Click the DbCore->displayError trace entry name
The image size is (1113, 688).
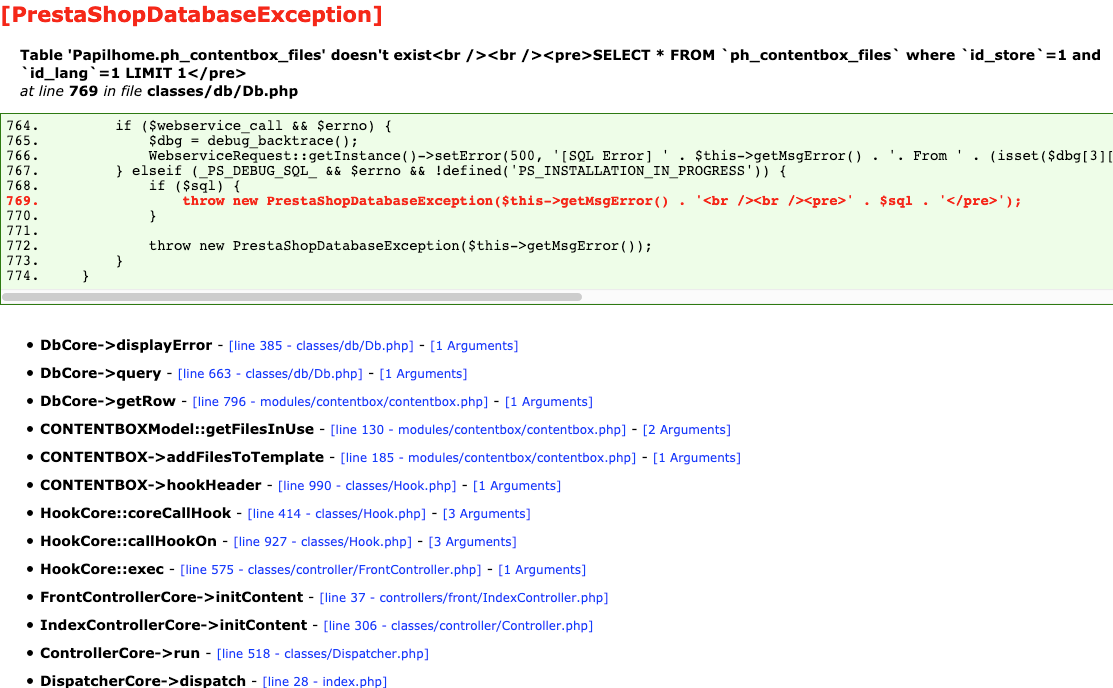[x=126, y=345]
